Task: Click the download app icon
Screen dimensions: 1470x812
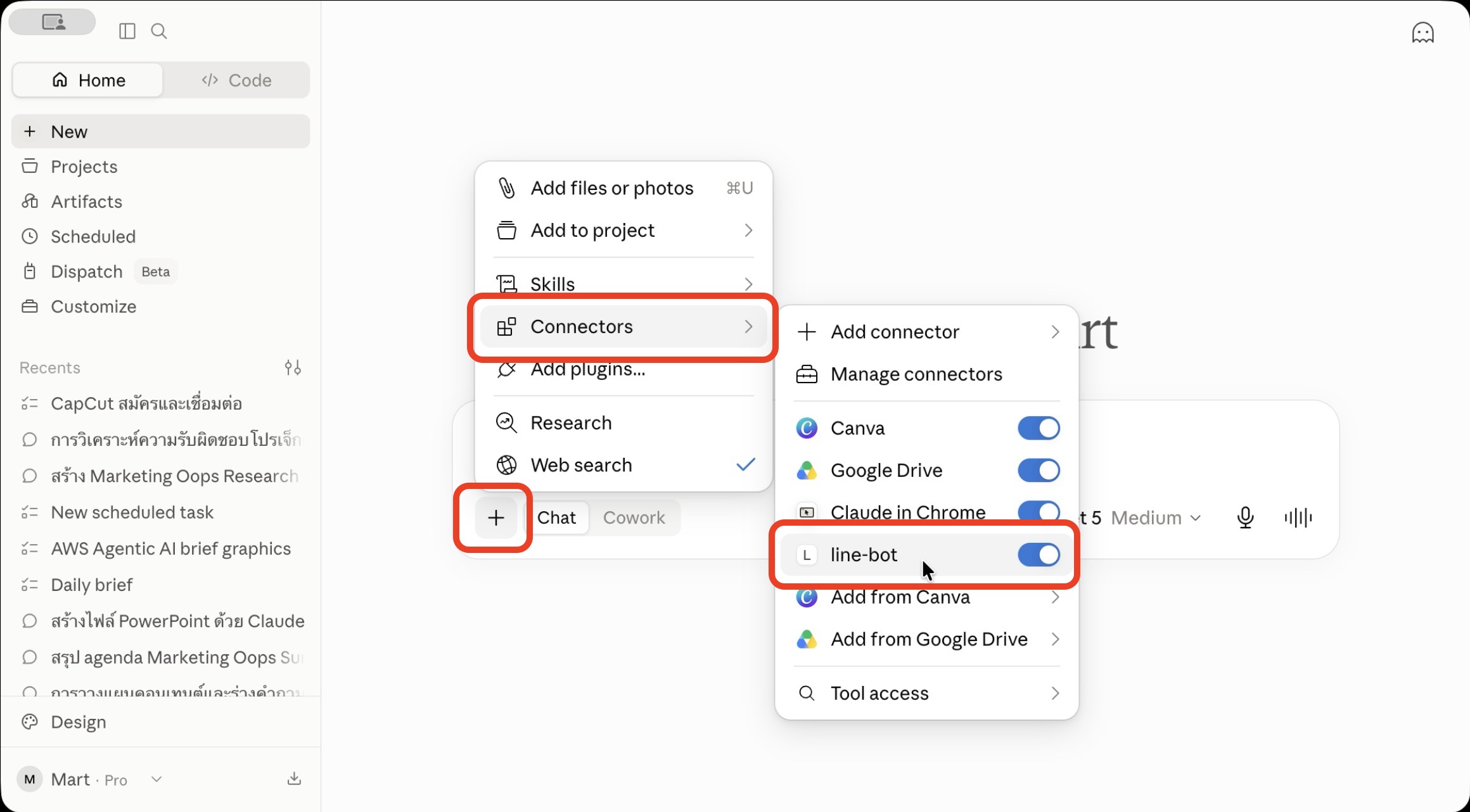Action: point(294,778)
